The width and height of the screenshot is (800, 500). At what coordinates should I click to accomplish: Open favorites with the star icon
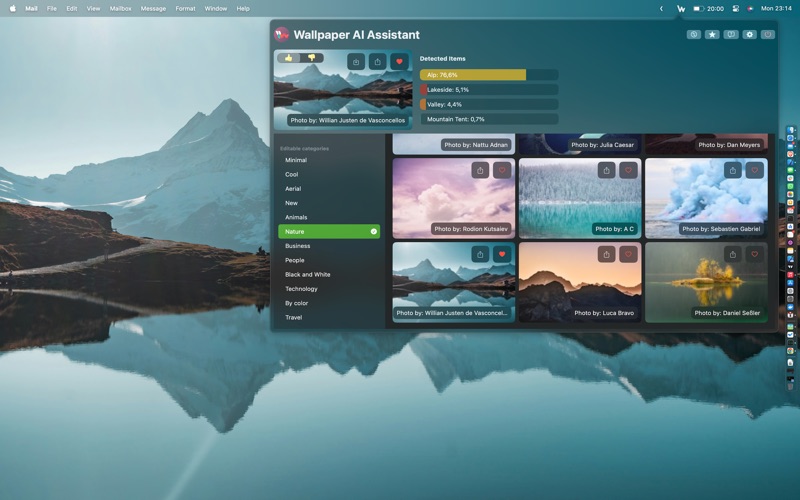tap(712, 34)
